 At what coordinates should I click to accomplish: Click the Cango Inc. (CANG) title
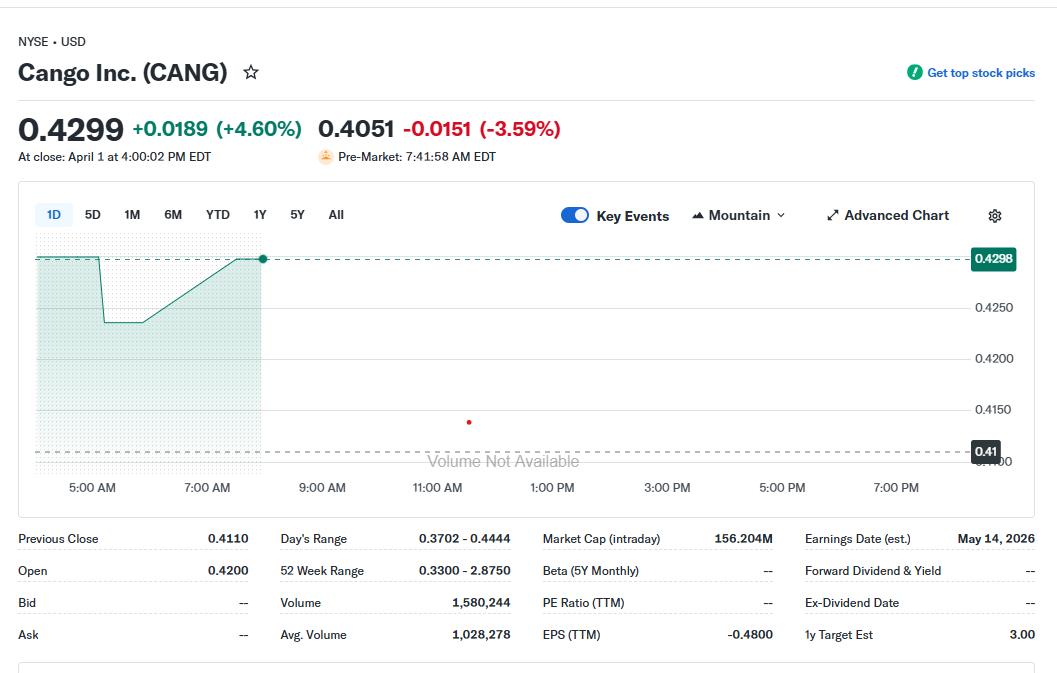[122, 72]
